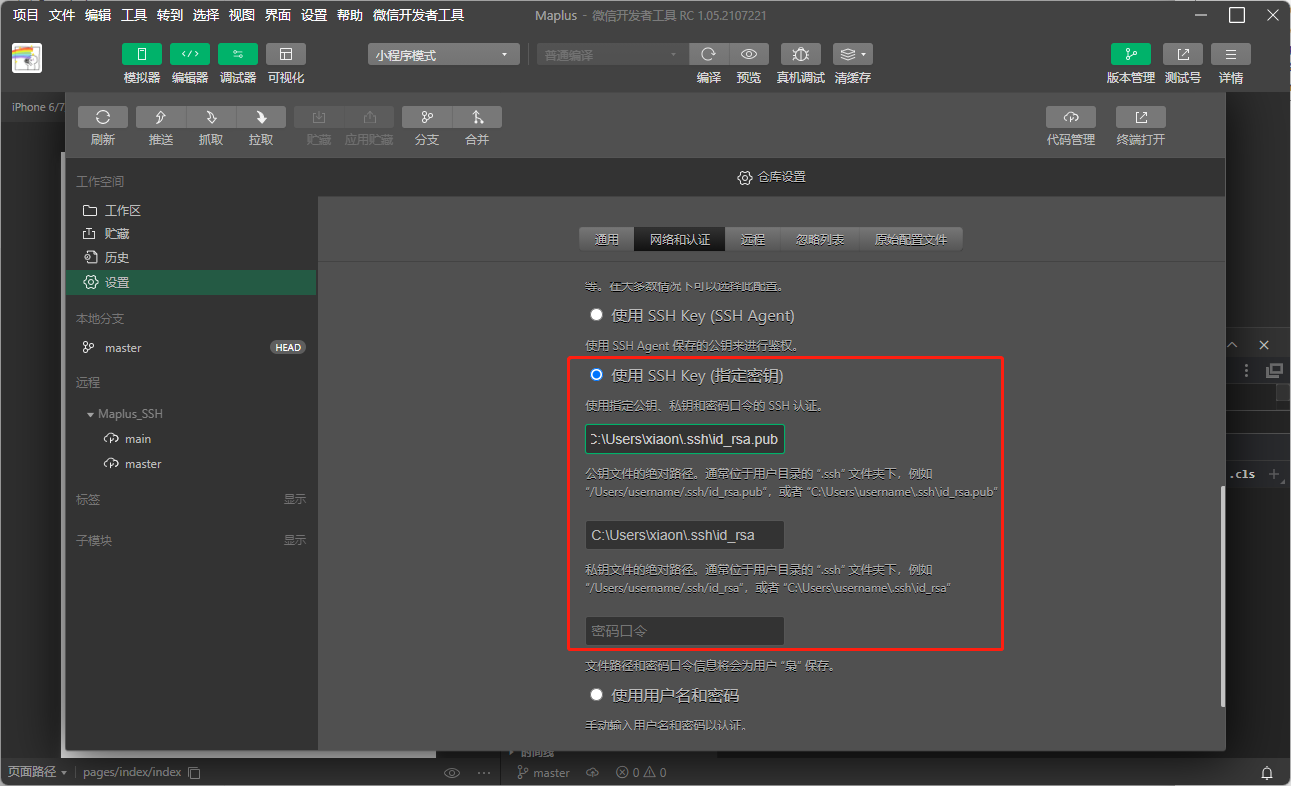
Task: Open the 可视化 visual layout button
Action: (x=286, y=54)
